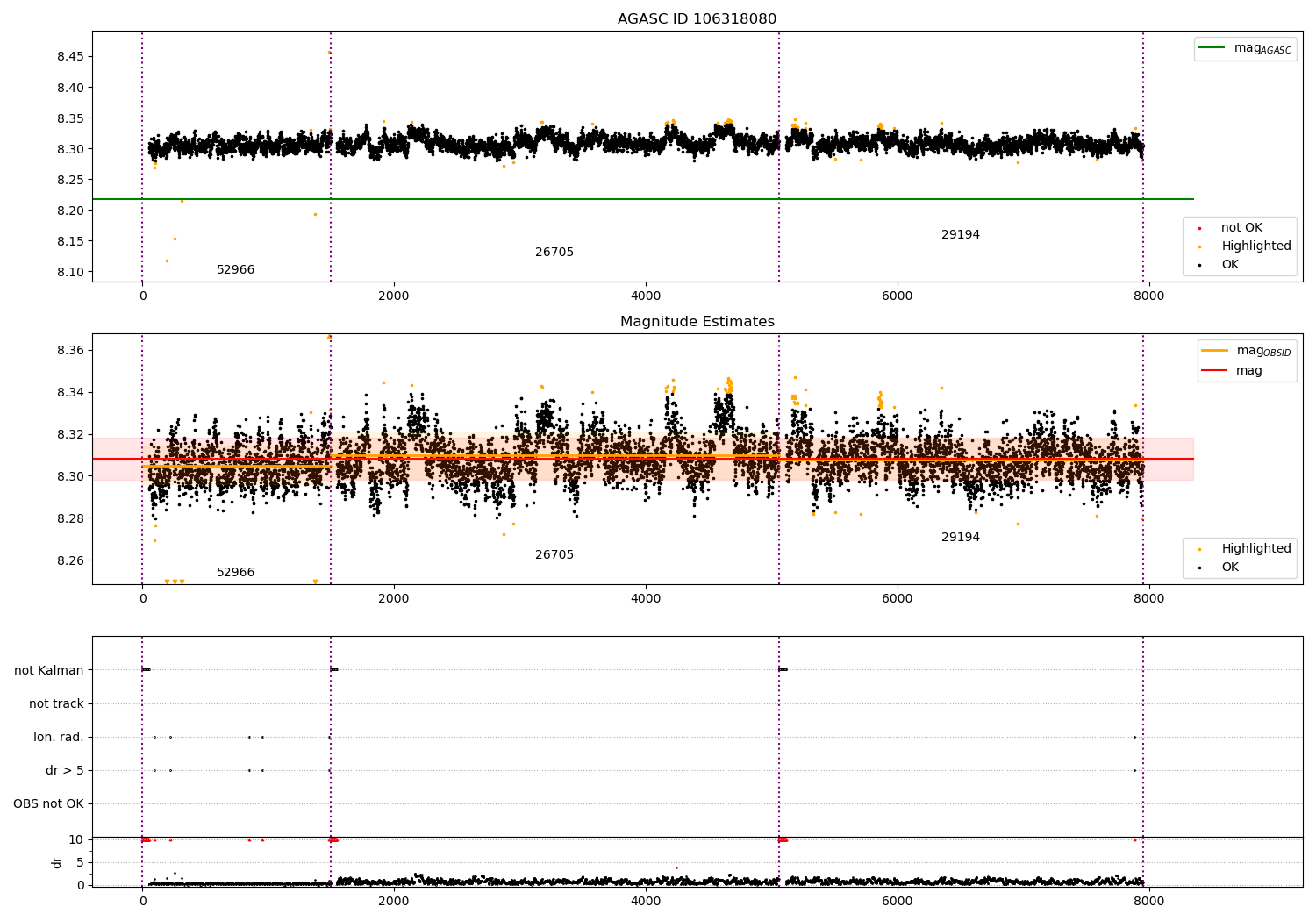Click obsid label 52966 in Magnitude Estimates plot
Image resolution: width=1316 pixels, height=921 pixels.
(x=235, y=573)
